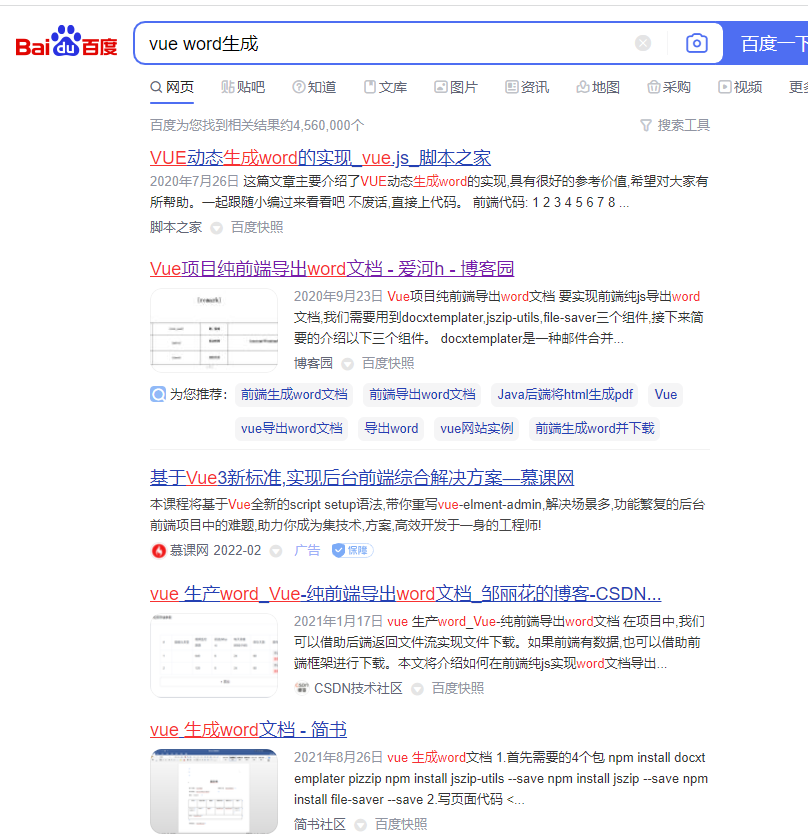Switch to the 贴吧 tab
This screenshot has width=808, height=834.
[243, 87]
